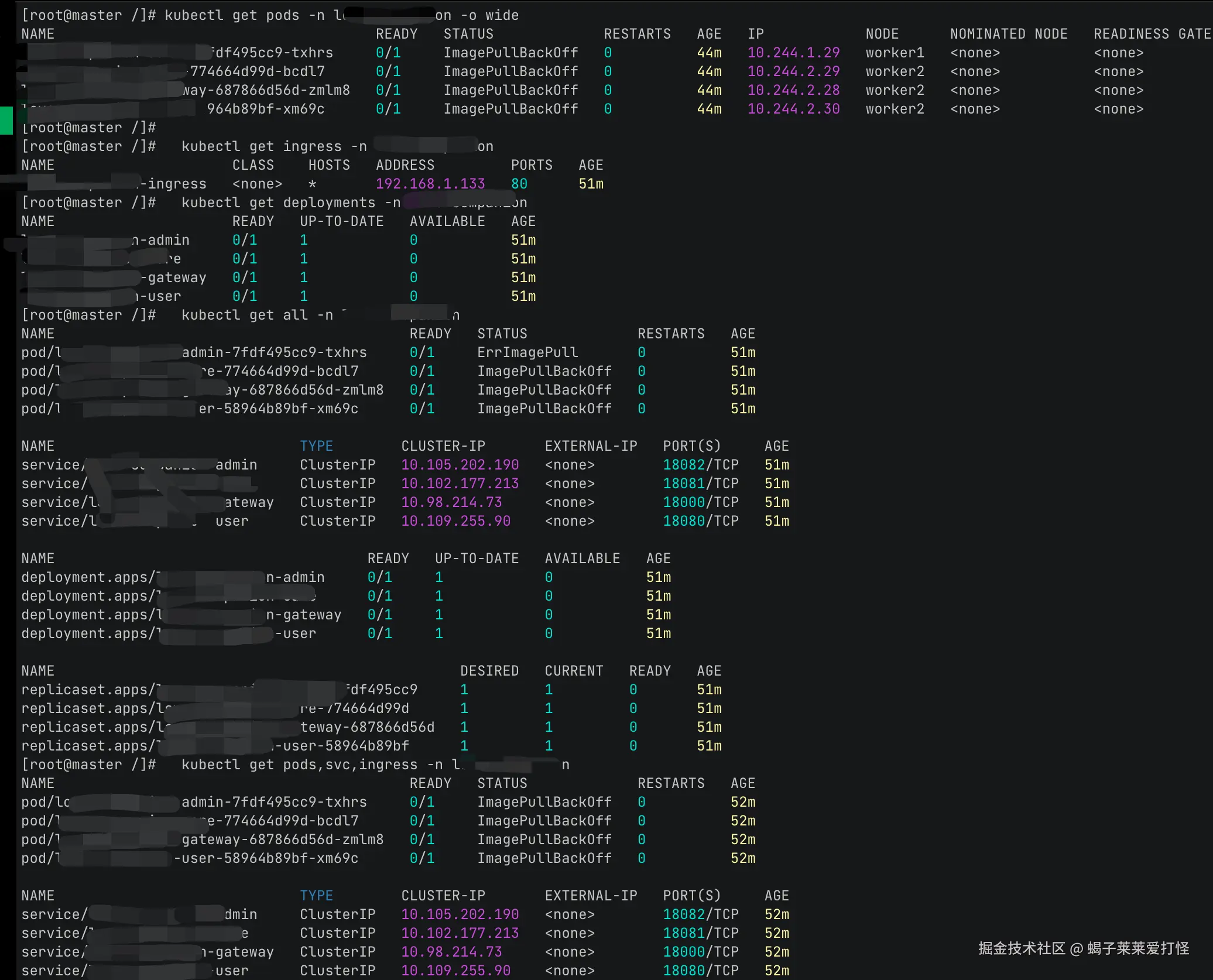Click the watermark text at bottom right
This screenshot has height=980, width=1213.
(1083, 948)
